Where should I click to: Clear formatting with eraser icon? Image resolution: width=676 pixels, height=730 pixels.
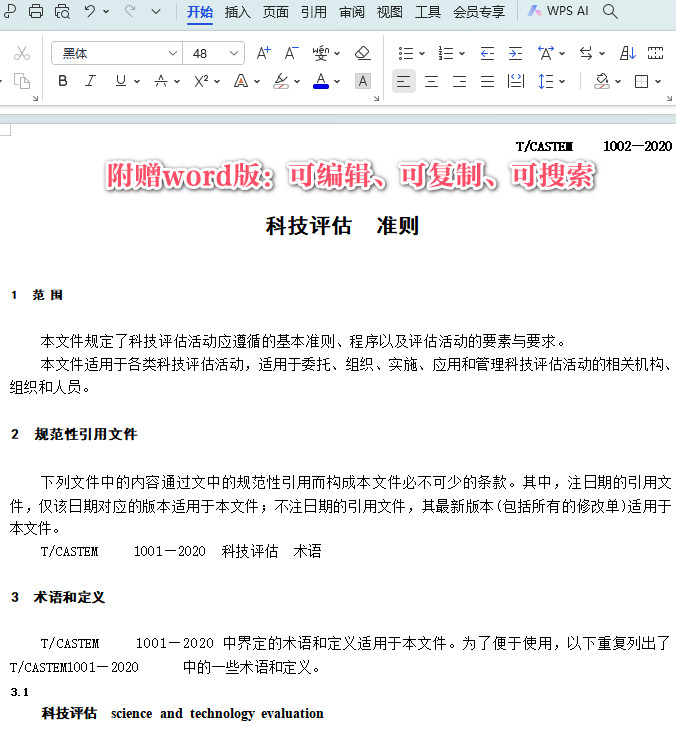363,53
